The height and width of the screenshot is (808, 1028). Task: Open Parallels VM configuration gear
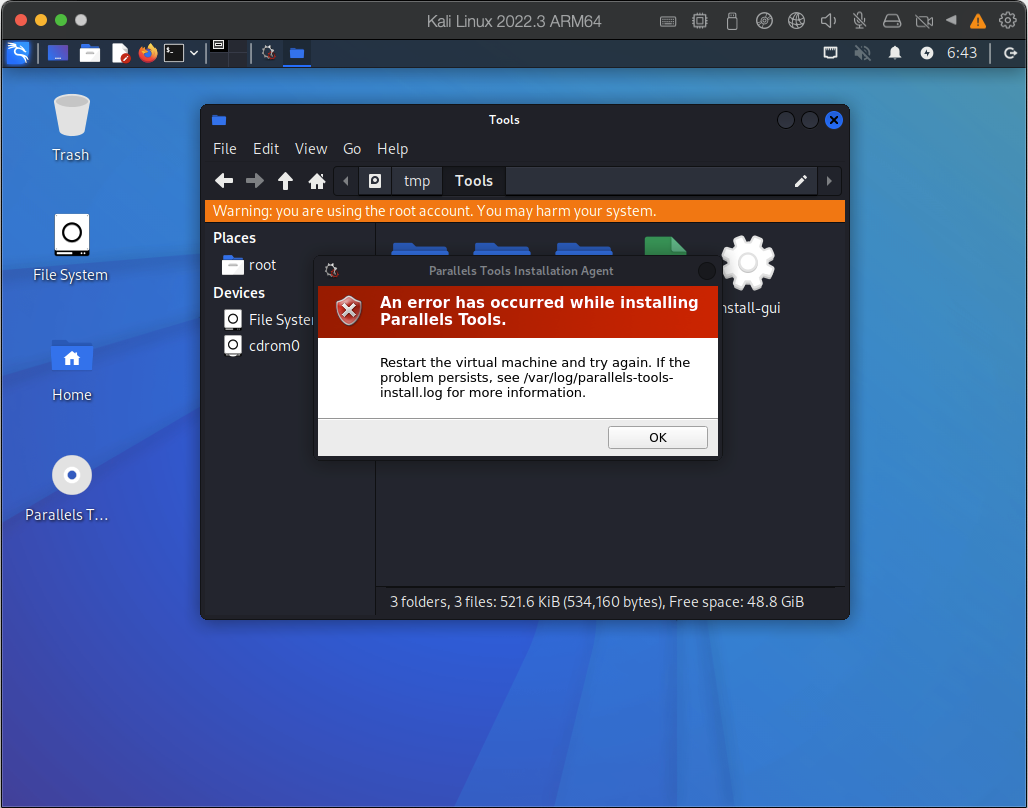[x=1008, y=20]
